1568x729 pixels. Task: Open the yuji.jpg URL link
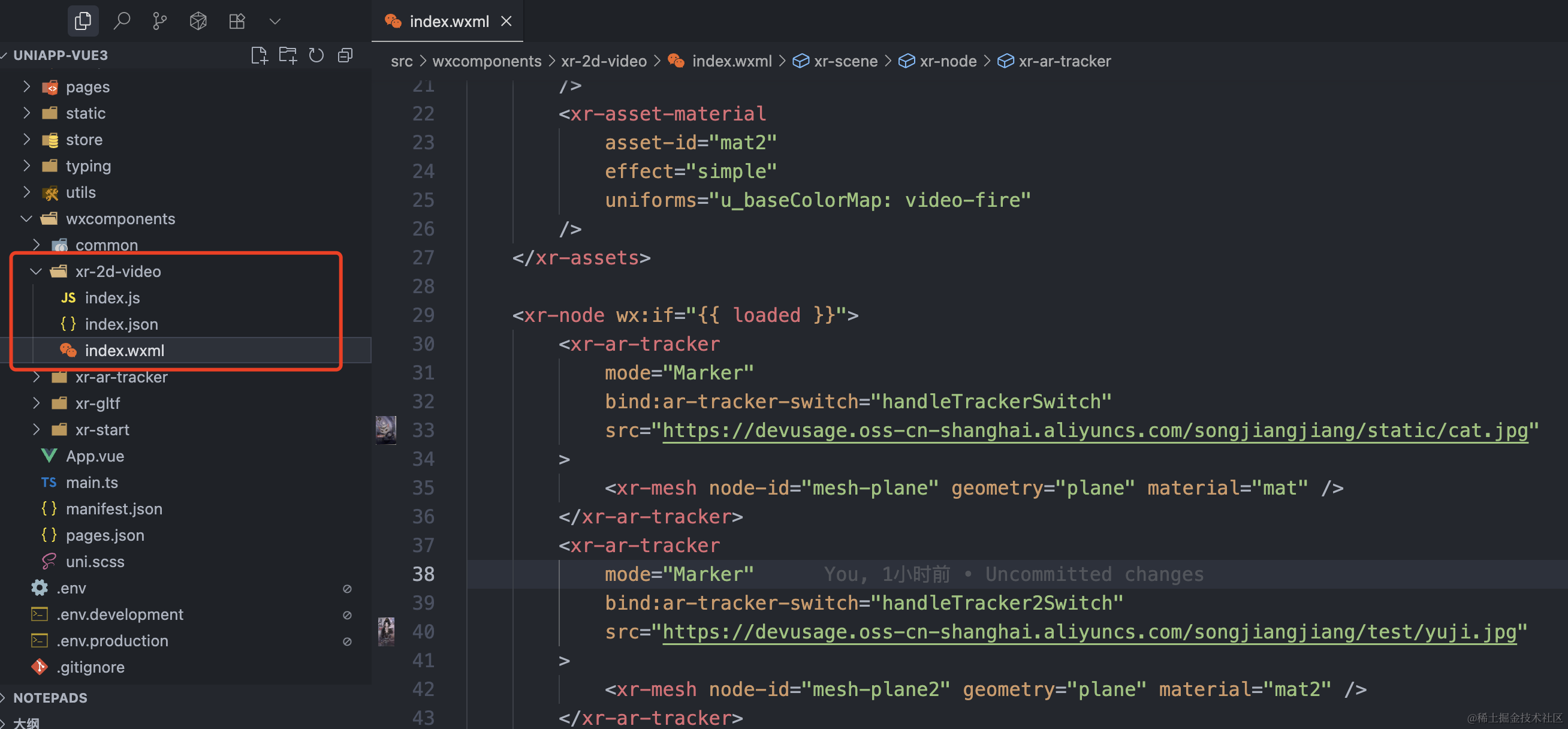coord(1088,632)
